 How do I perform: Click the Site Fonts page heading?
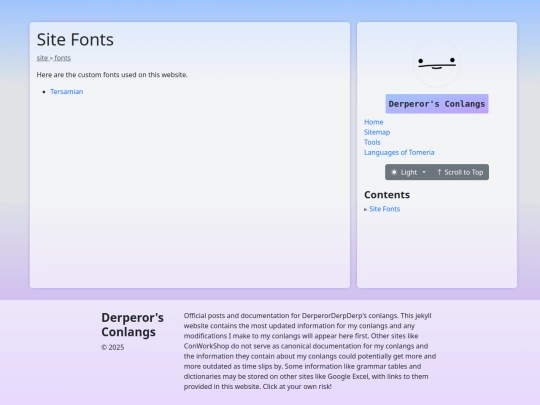click(75, 40)
